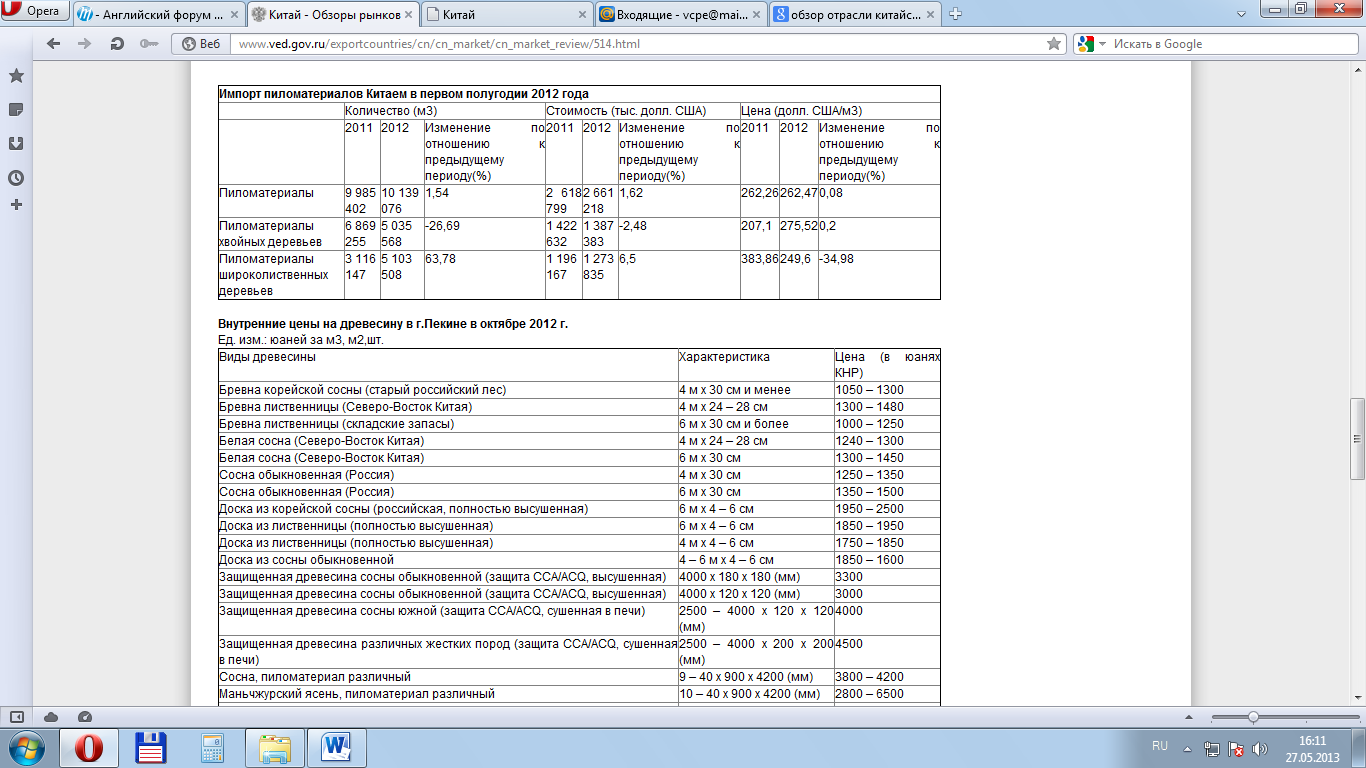Open the password manager key icon
Image resolution: width=1366 pixels, height=768 pixels.
[x=148, y=44]
